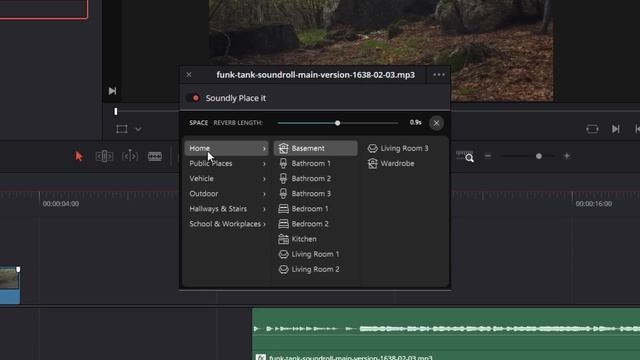The height and width of the screenshot is (360, 640).
Task: Select the Trim Edit Mode tool
Action: point(104,156)
